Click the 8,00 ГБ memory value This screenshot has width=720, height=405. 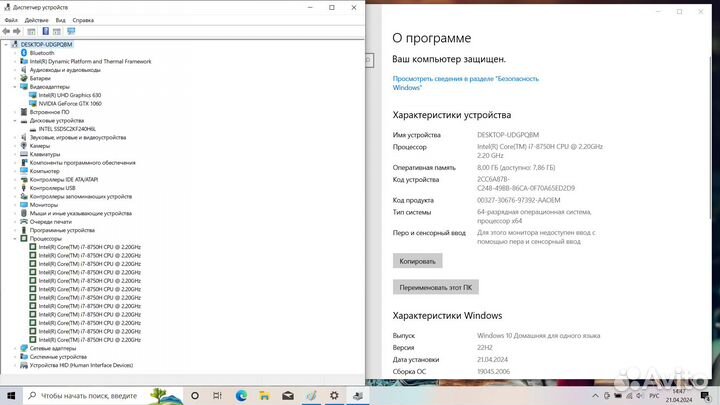[x=516, y=168]
